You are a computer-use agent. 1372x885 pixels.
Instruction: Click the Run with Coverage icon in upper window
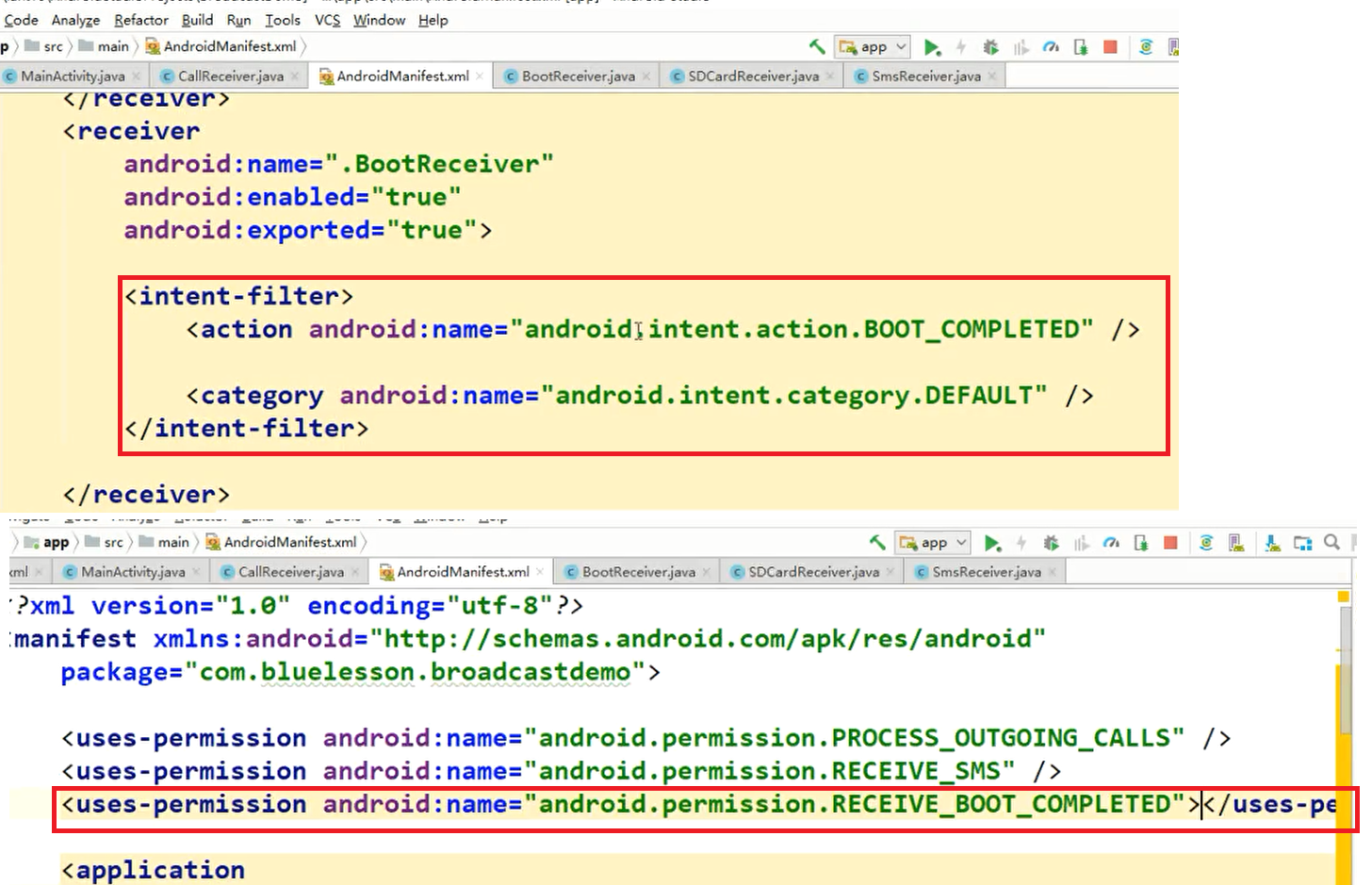1021,47
